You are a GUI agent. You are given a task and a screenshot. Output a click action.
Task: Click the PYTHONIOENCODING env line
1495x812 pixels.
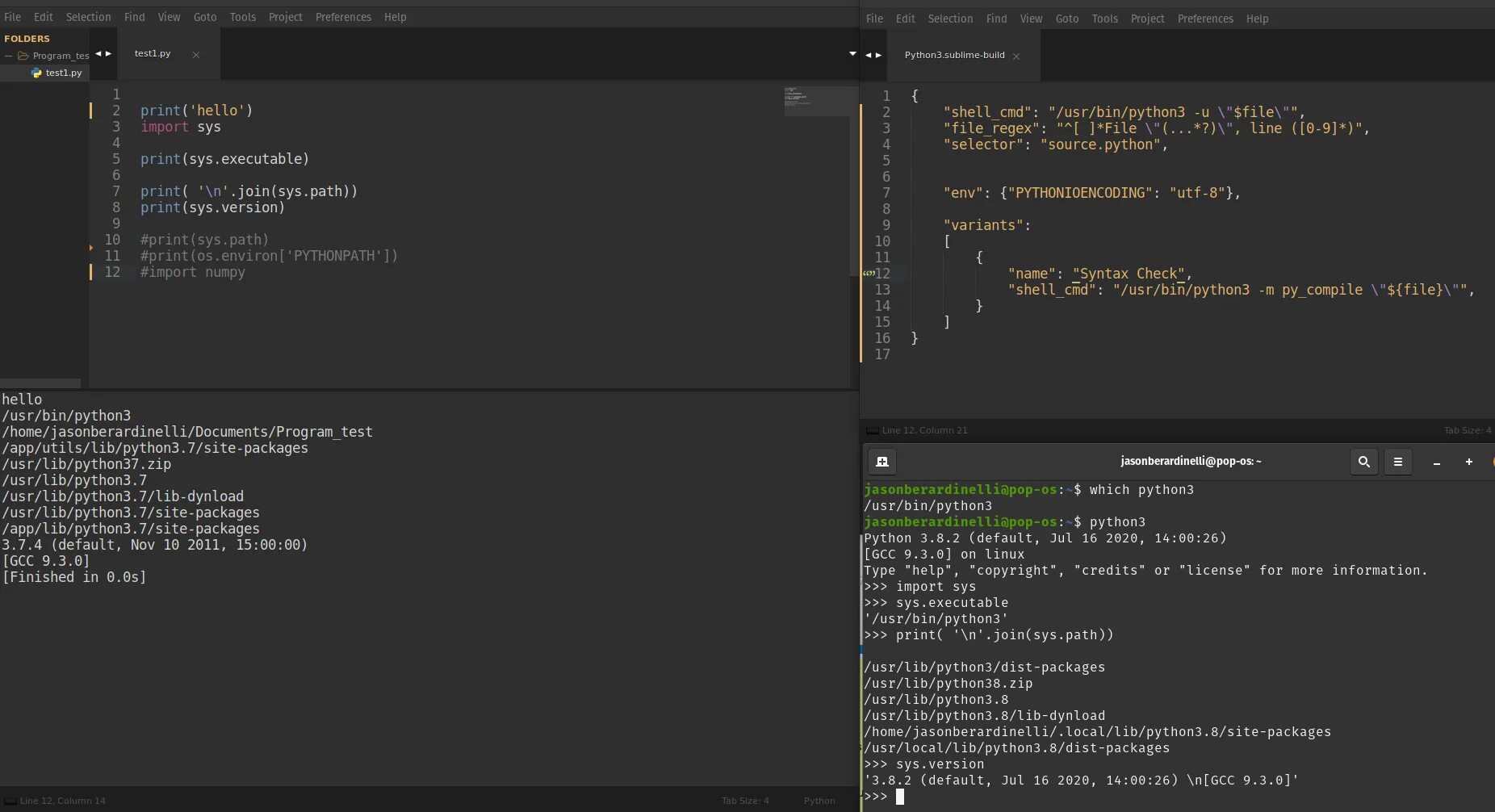point(1091,193)
